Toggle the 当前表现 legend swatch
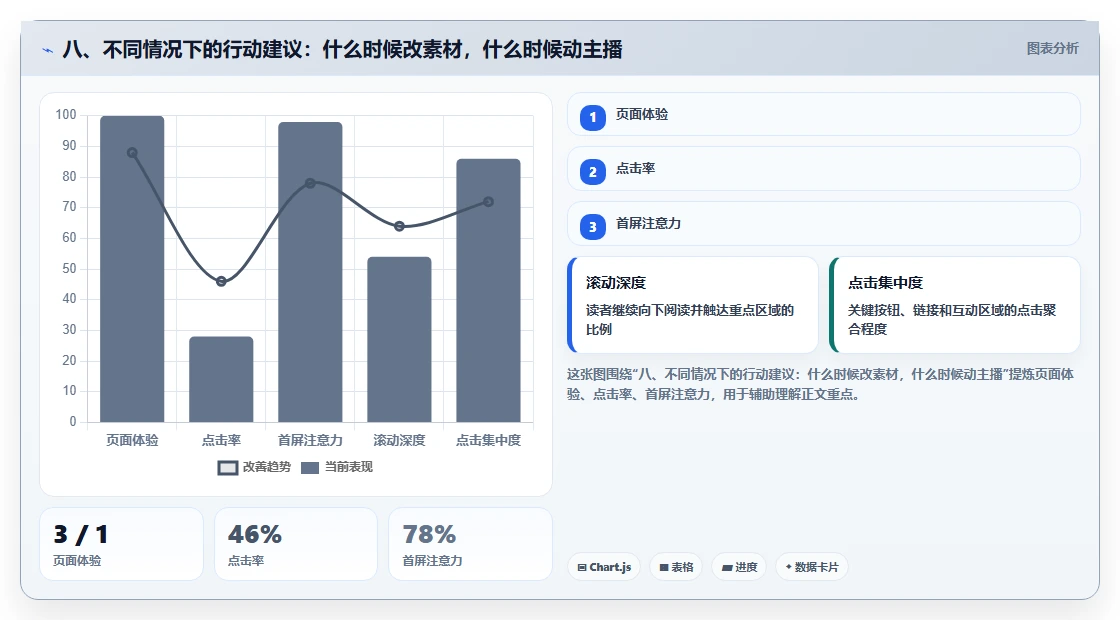Screen dimensions: 1120x620 click(309, 468)
